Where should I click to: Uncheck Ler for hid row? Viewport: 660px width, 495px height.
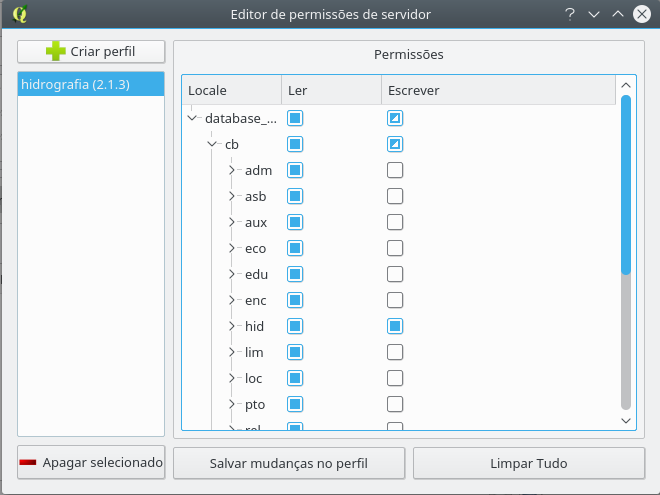click(295, 326)
